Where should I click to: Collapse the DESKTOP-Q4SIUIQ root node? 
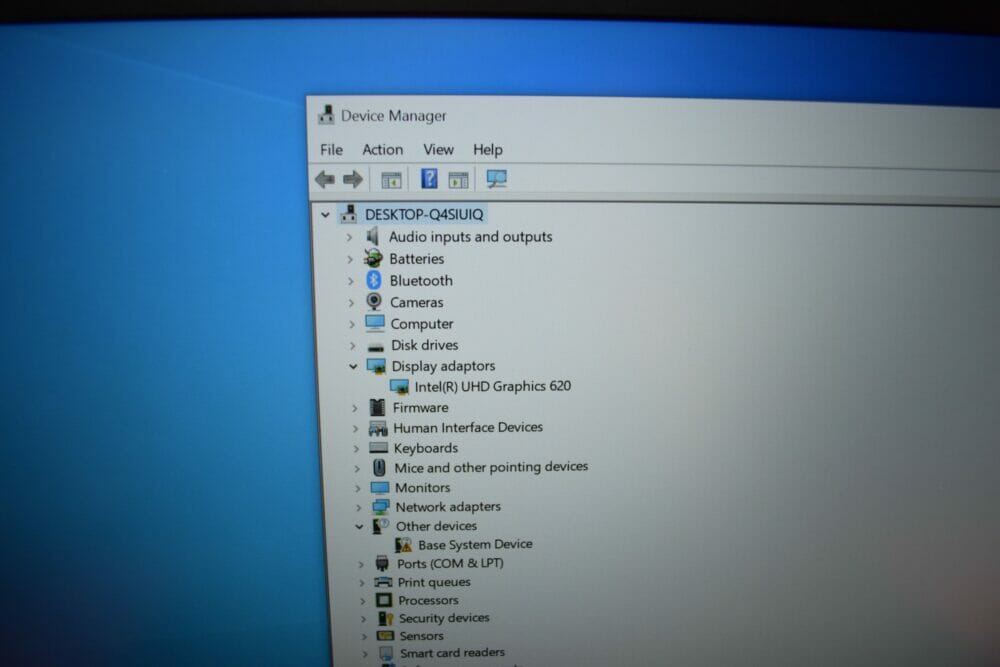325,215
